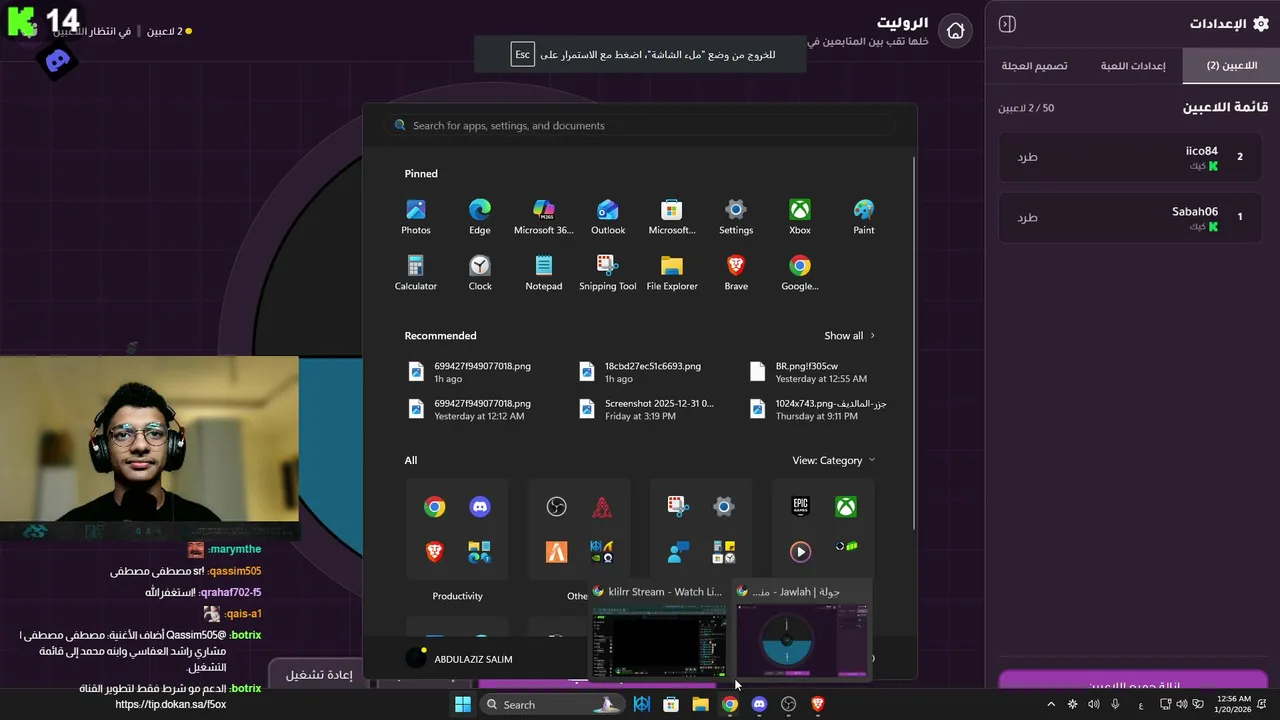Open the ABDULAZIZ SALIM user profile

[x=459, y=658]
